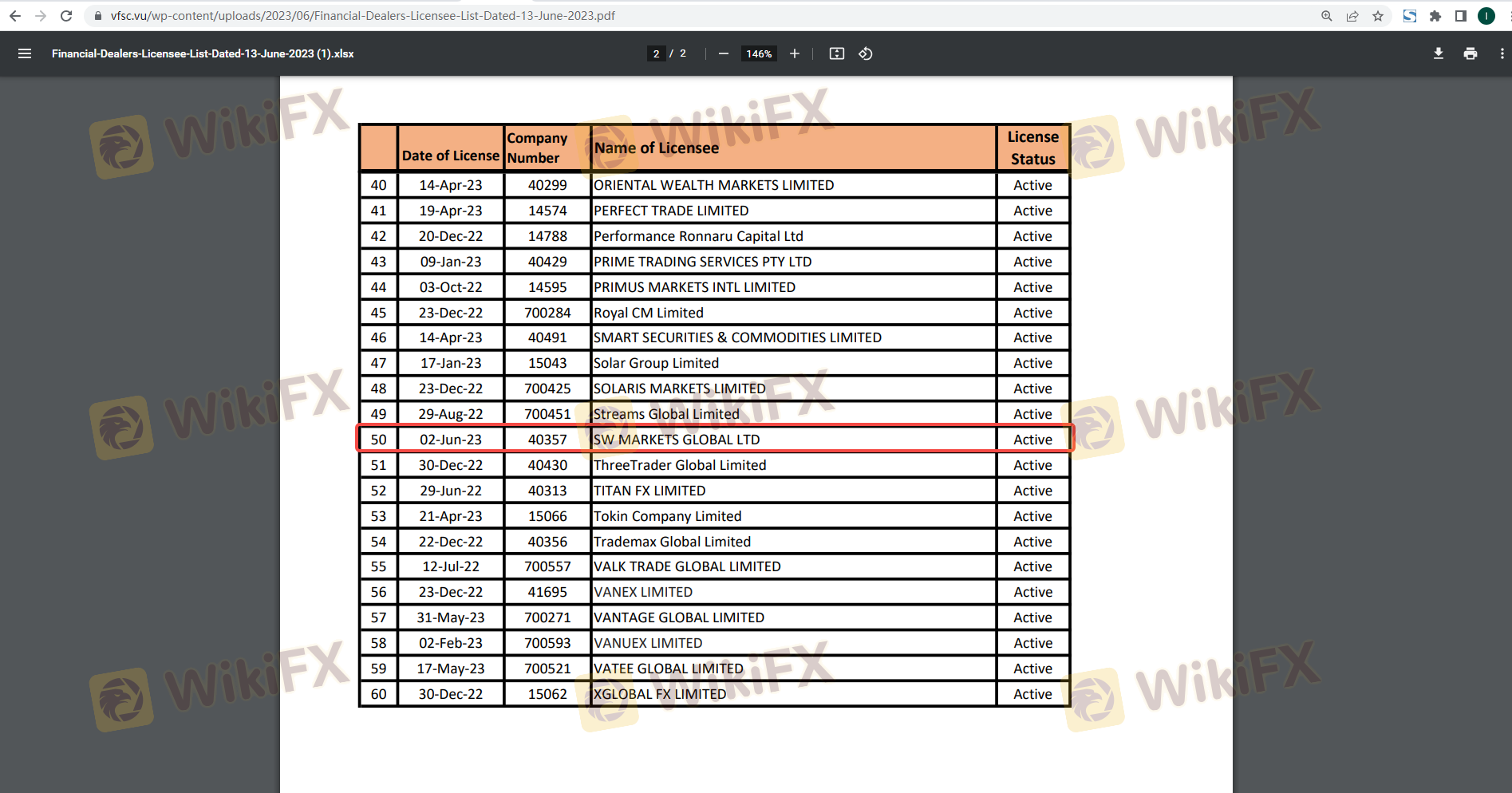Open the PDF sidebar menu icon
Screen dimensions: 1512x793
click(25, 53)
